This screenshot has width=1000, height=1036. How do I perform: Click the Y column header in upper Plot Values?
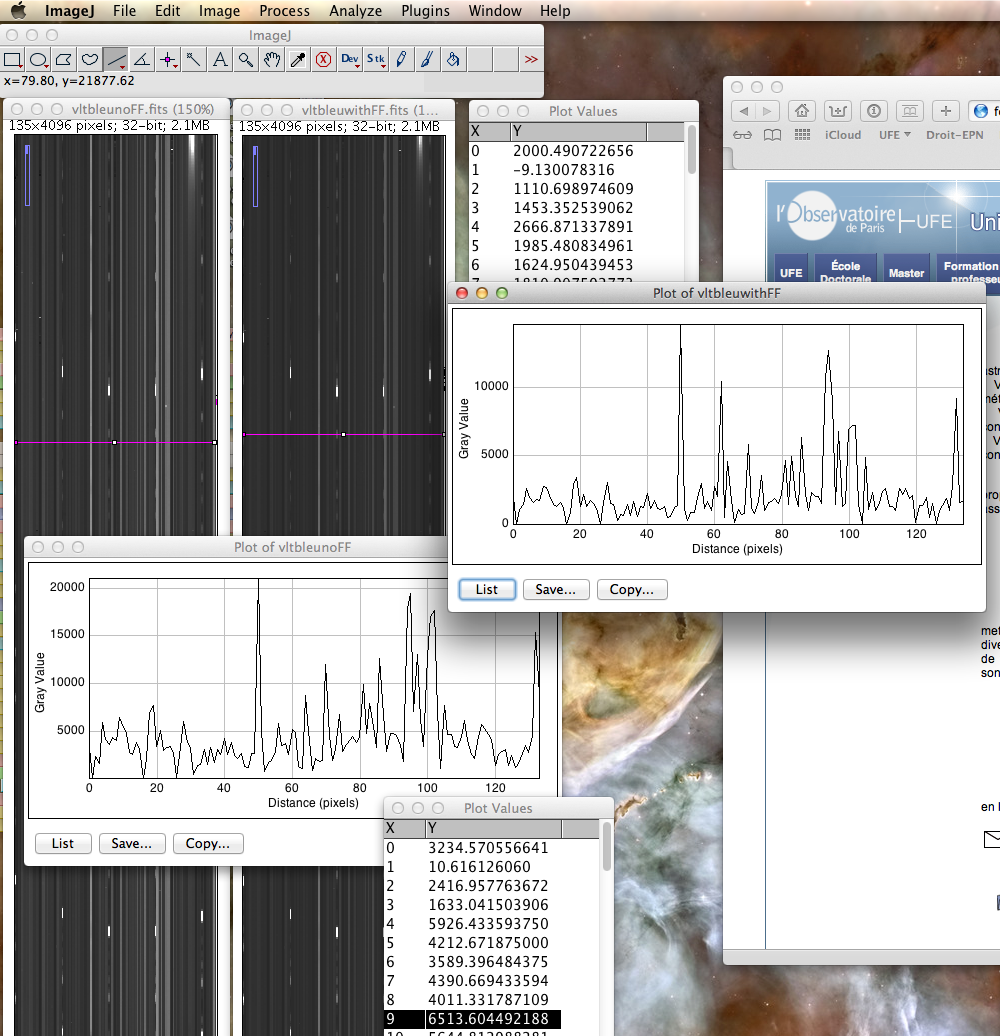tap(579, 131)
